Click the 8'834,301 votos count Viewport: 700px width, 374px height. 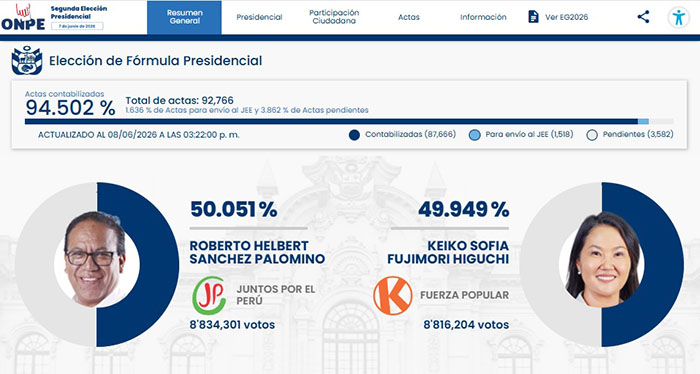[232, 324]
